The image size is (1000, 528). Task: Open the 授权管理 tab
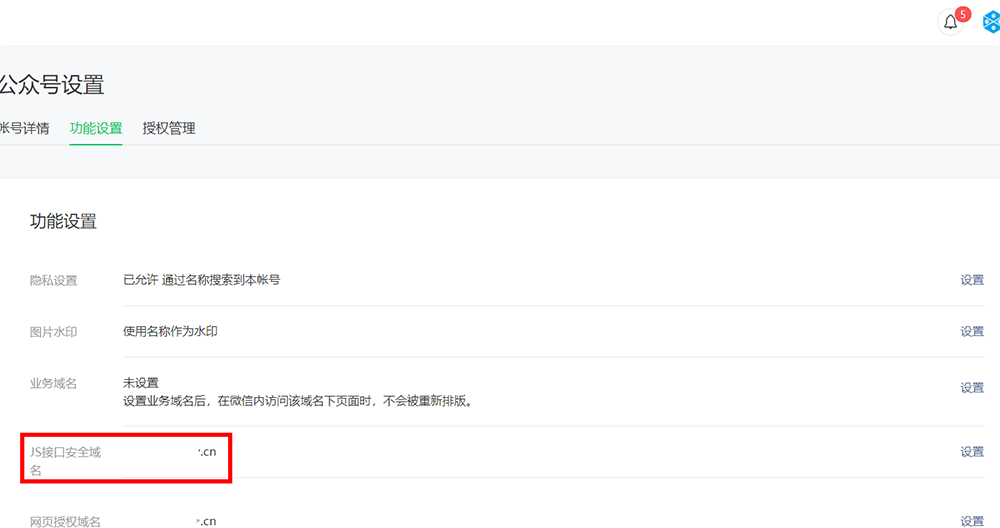(x=169, y=128)
